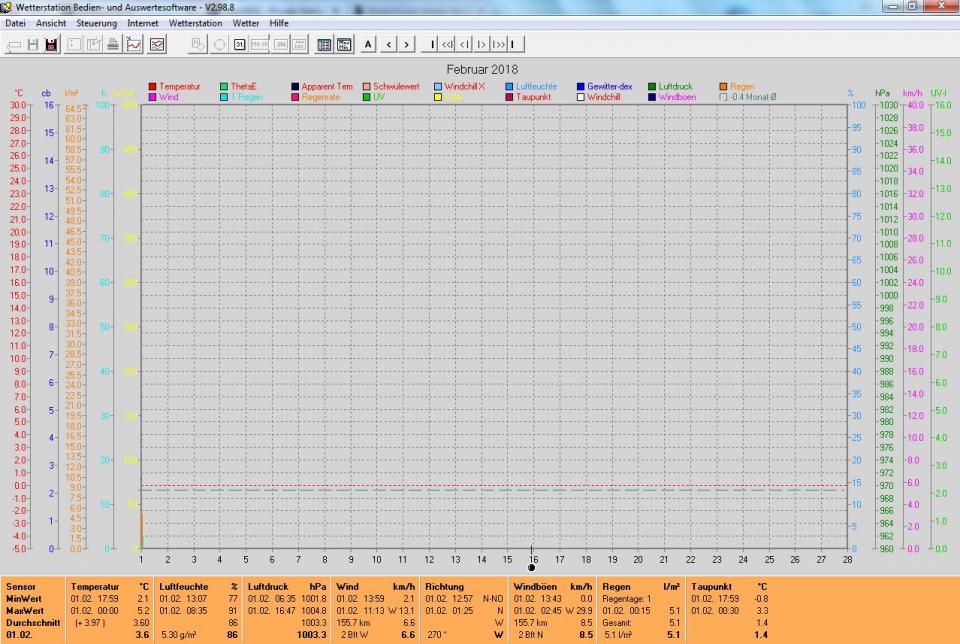Go to next period with right arrow
The image size is (960, 644).
[x=406, y=44]
